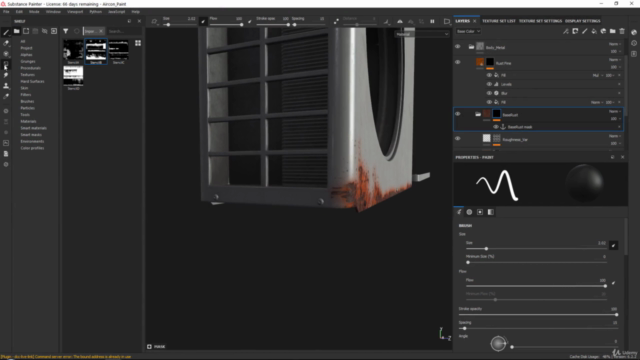Open the Python menu
The image size is (640, 360).
[96, 12]
